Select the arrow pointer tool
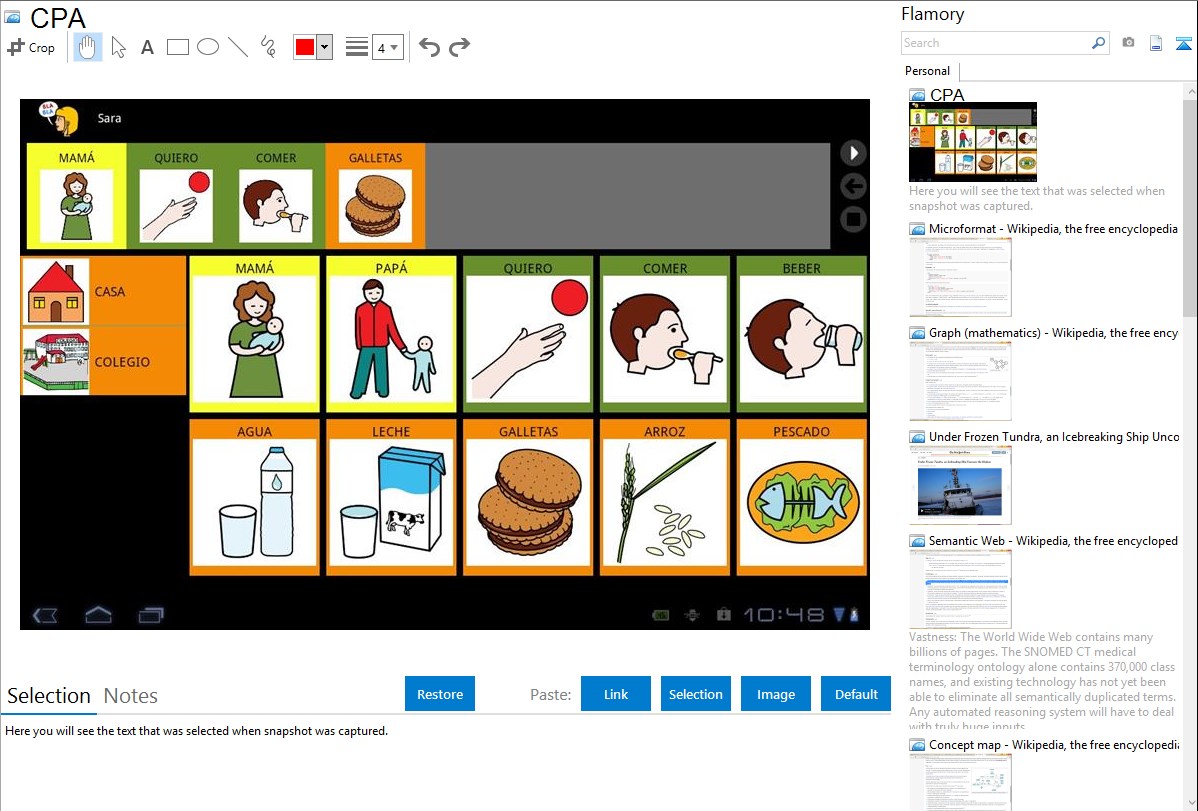This screenshot has height=811, width=1198. tap(118, 47)
